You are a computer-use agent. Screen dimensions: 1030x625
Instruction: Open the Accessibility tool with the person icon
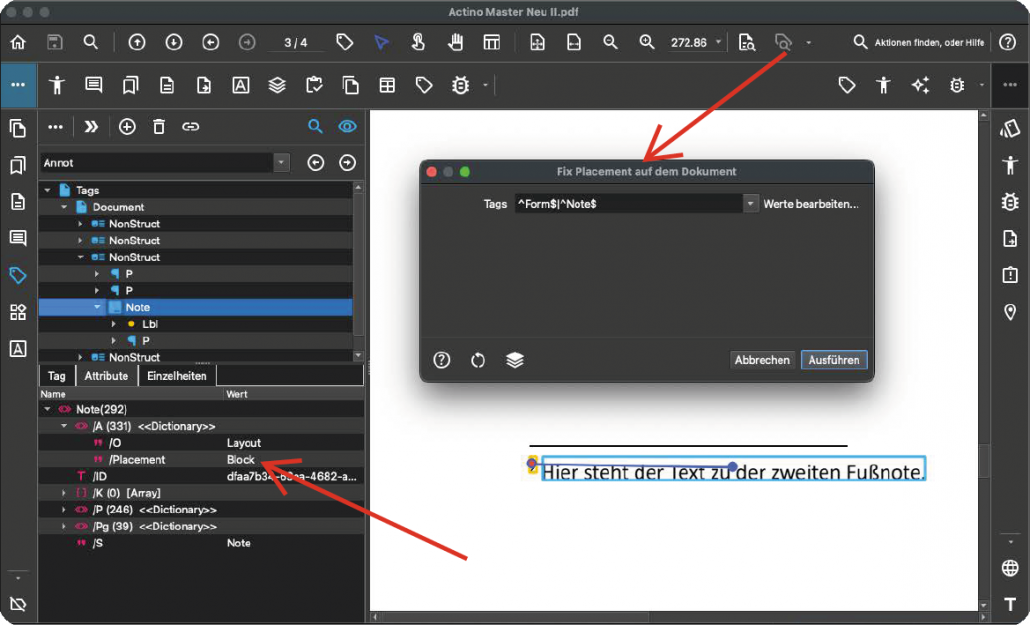pos(57,85)
